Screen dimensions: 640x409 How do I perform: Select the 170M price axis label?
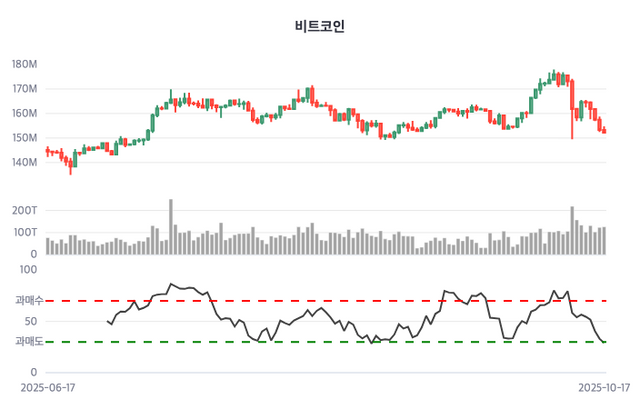tap(24, 89)
